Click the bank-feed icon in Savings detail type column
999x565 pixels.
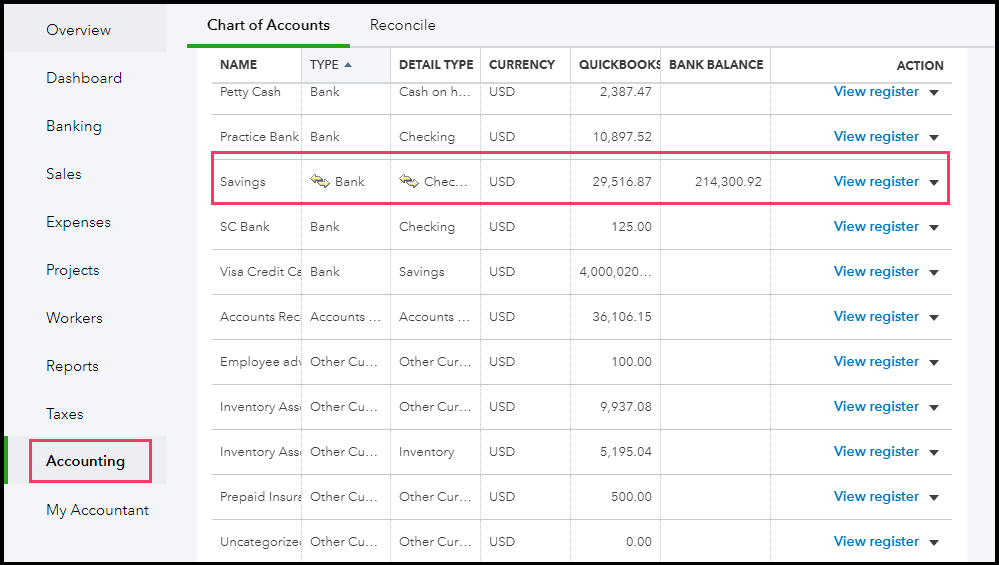pyautogui.click(x=409, y=181)
